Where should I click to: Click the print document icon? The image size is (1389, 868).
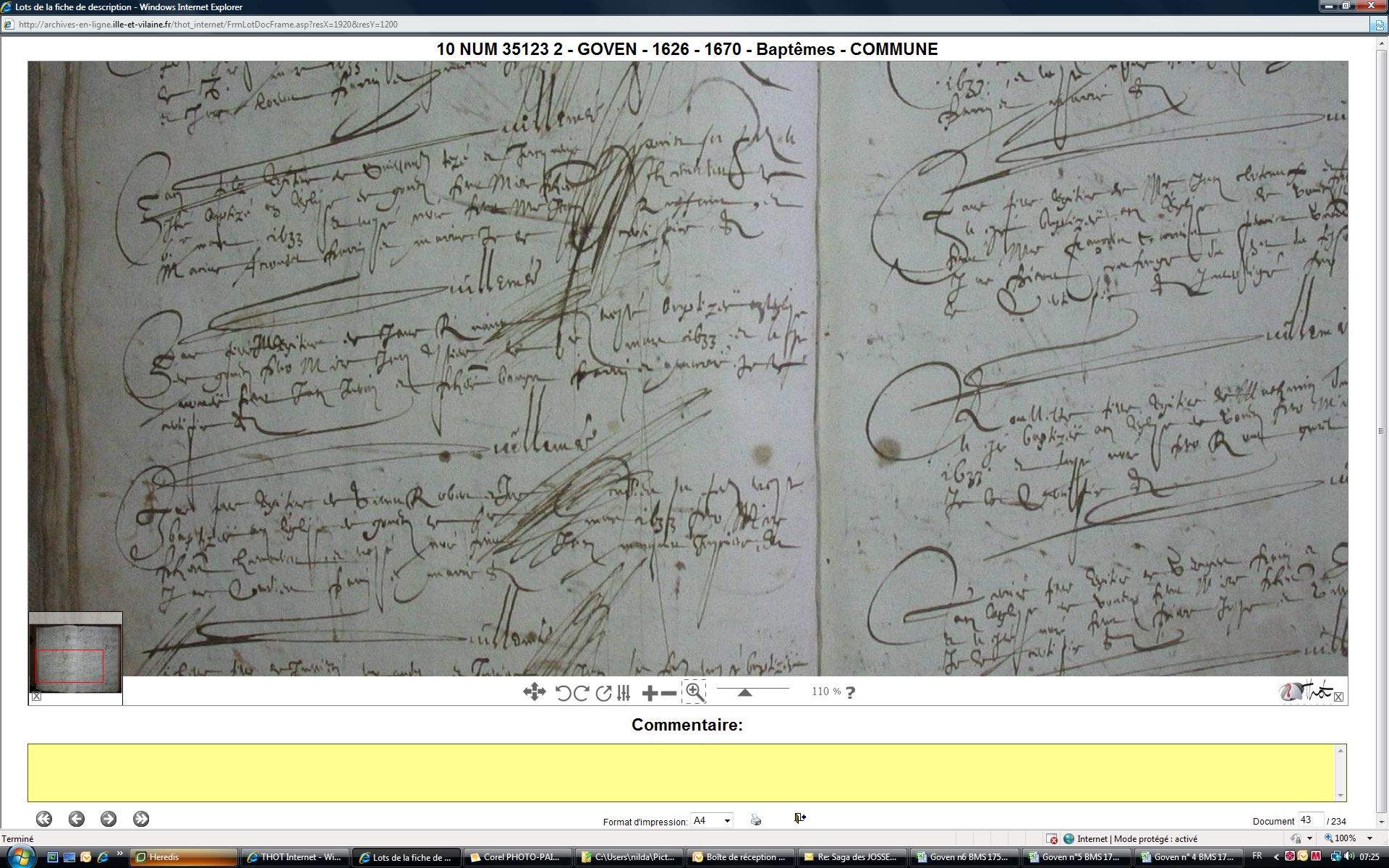tap(756, 820)
